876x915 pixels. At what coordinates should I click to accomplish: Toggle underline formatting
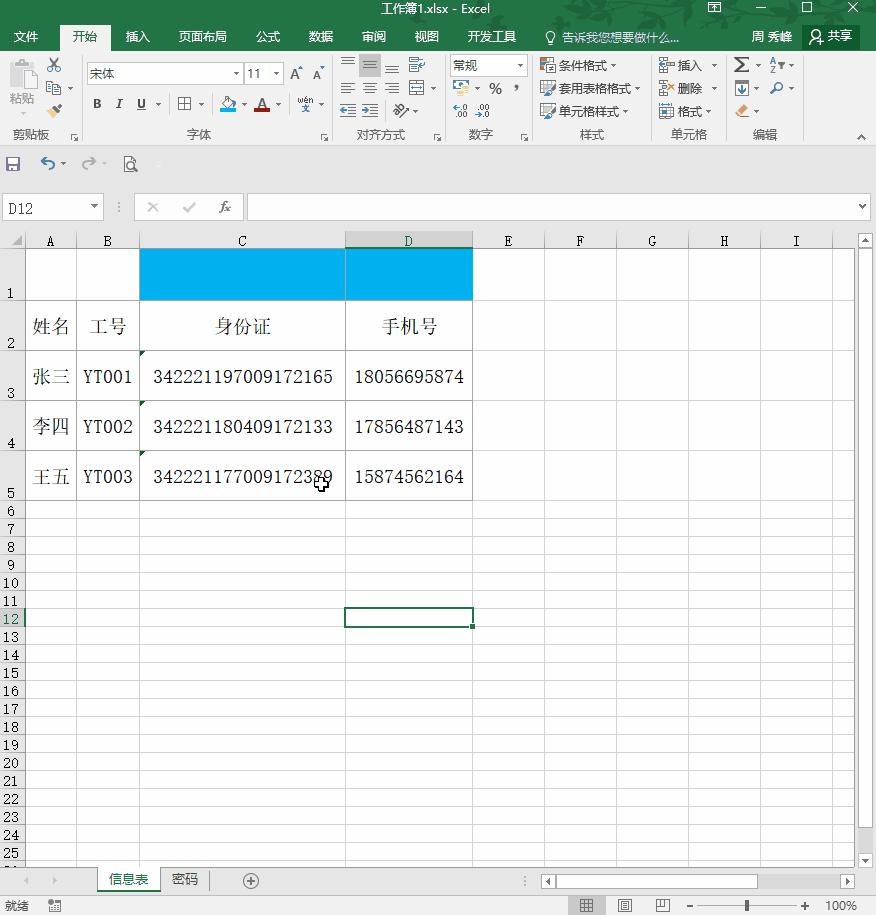coord(140,103)
